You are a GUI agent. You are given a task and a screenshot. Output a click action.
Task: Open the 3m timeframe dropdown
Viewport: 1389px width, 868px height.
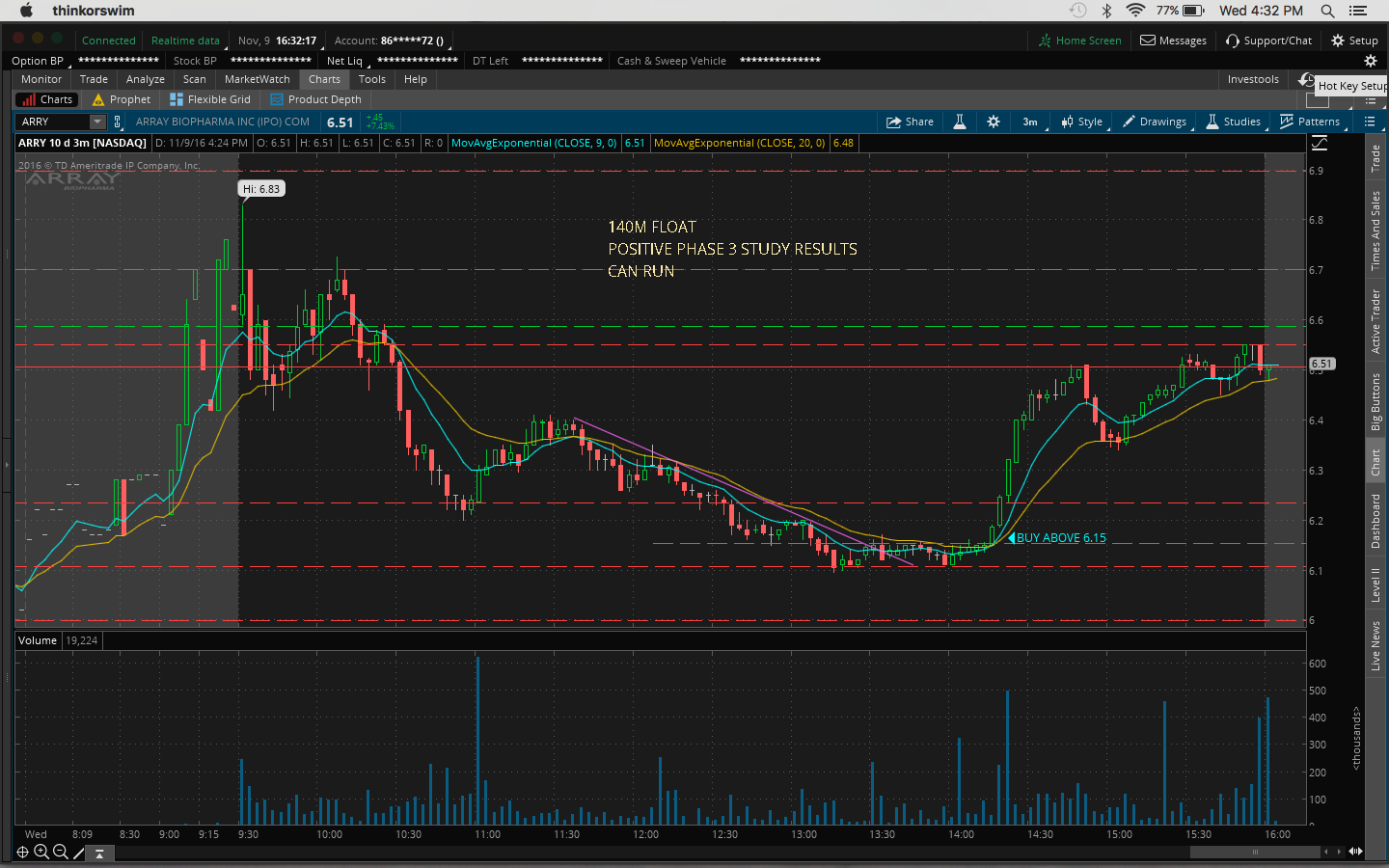coord(1030,122)
